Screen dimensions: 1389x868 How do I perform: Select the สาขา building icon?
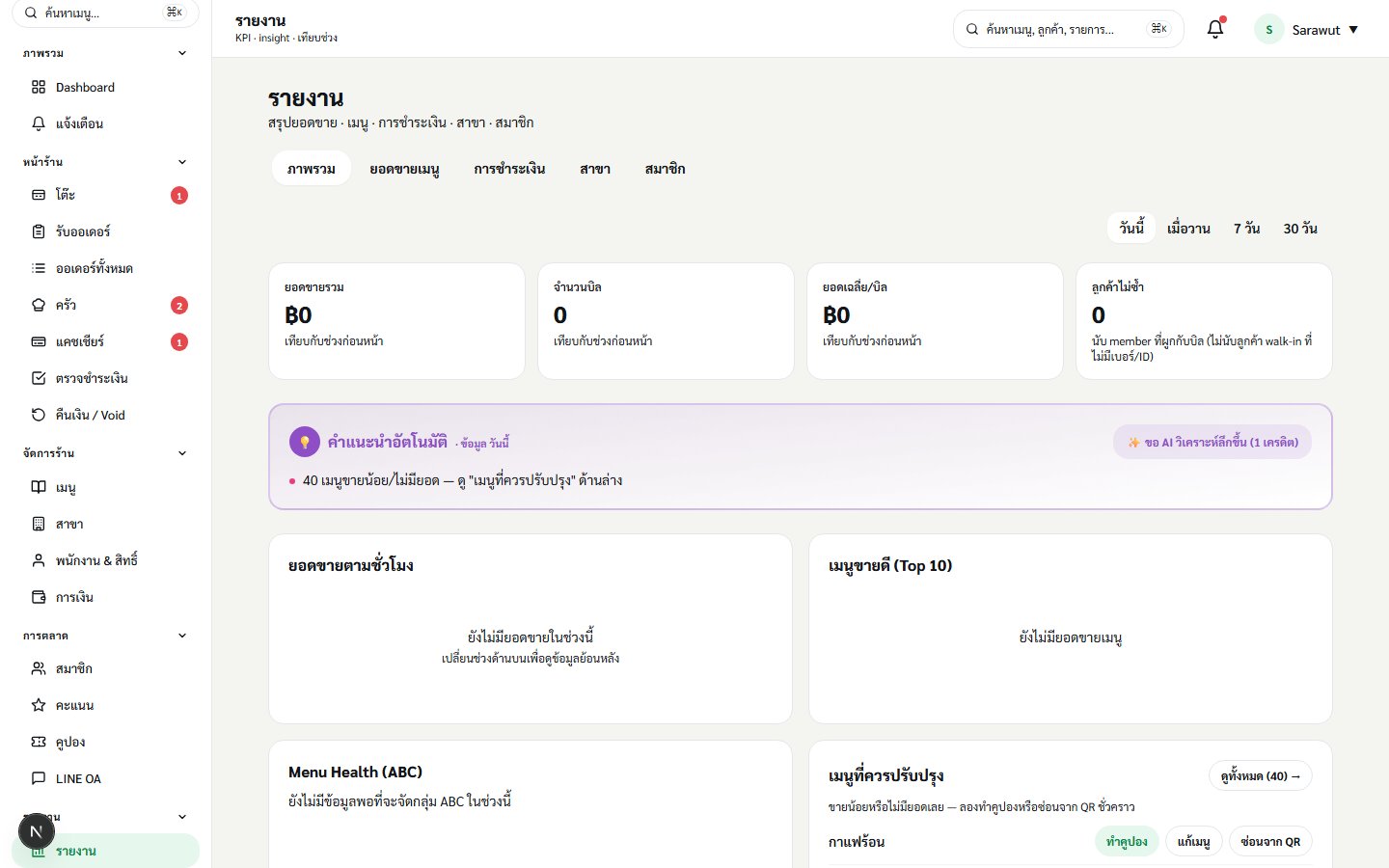tap(39, 524)
